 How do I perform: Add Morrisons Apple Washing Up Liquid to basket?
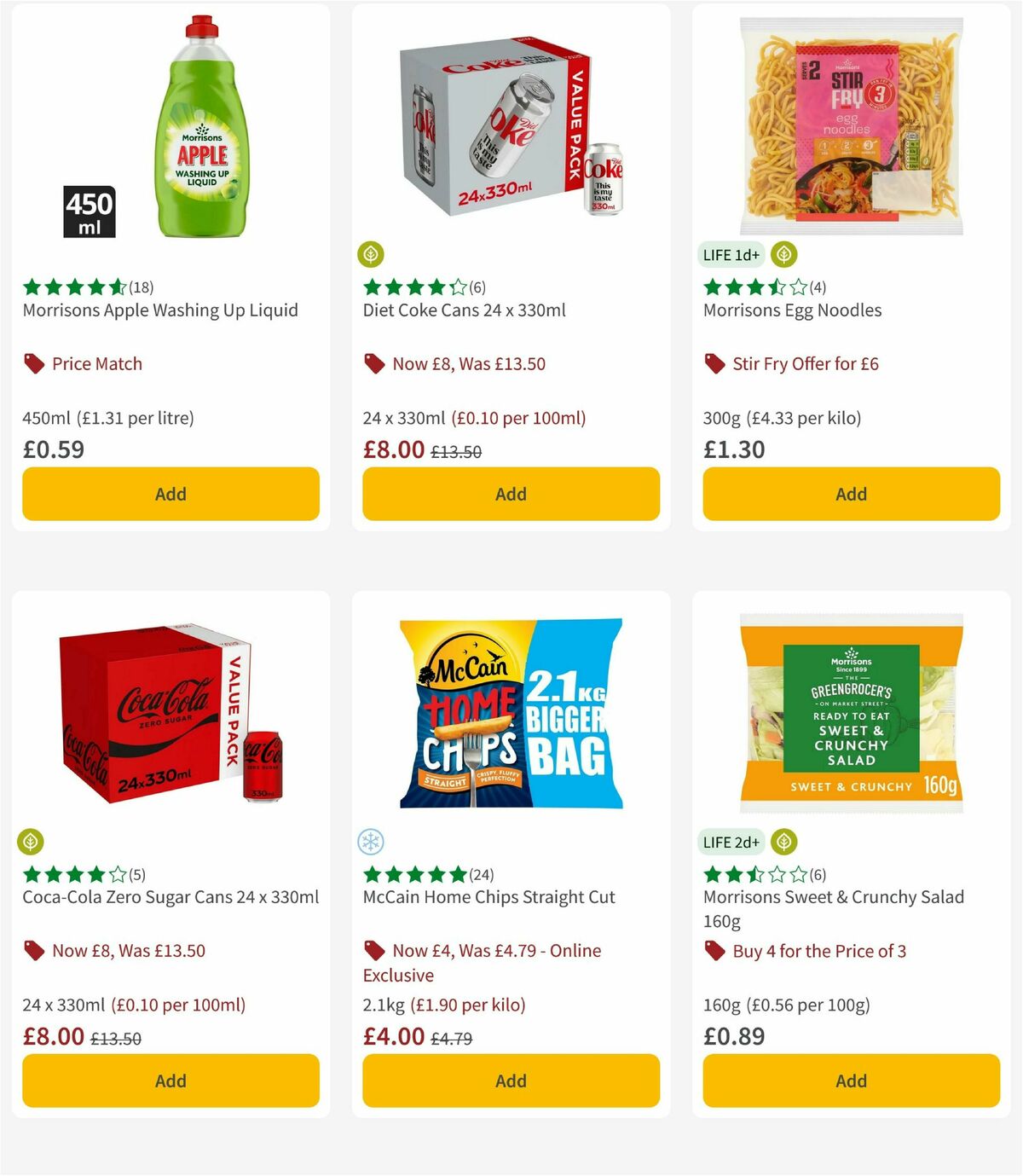[170, 493]
